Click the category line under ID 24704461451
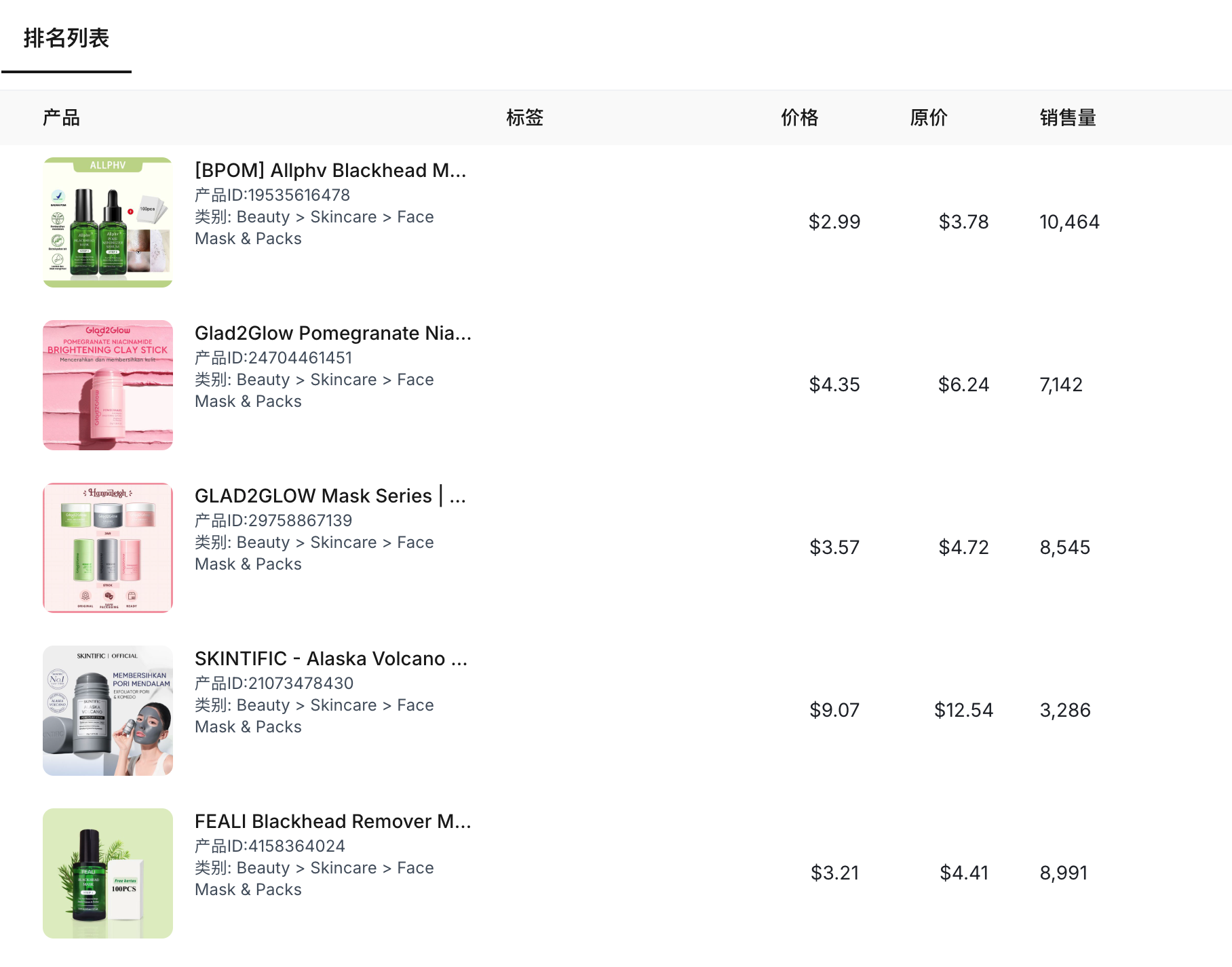The height and width of the screenshot is (967, 1232). 314,391
